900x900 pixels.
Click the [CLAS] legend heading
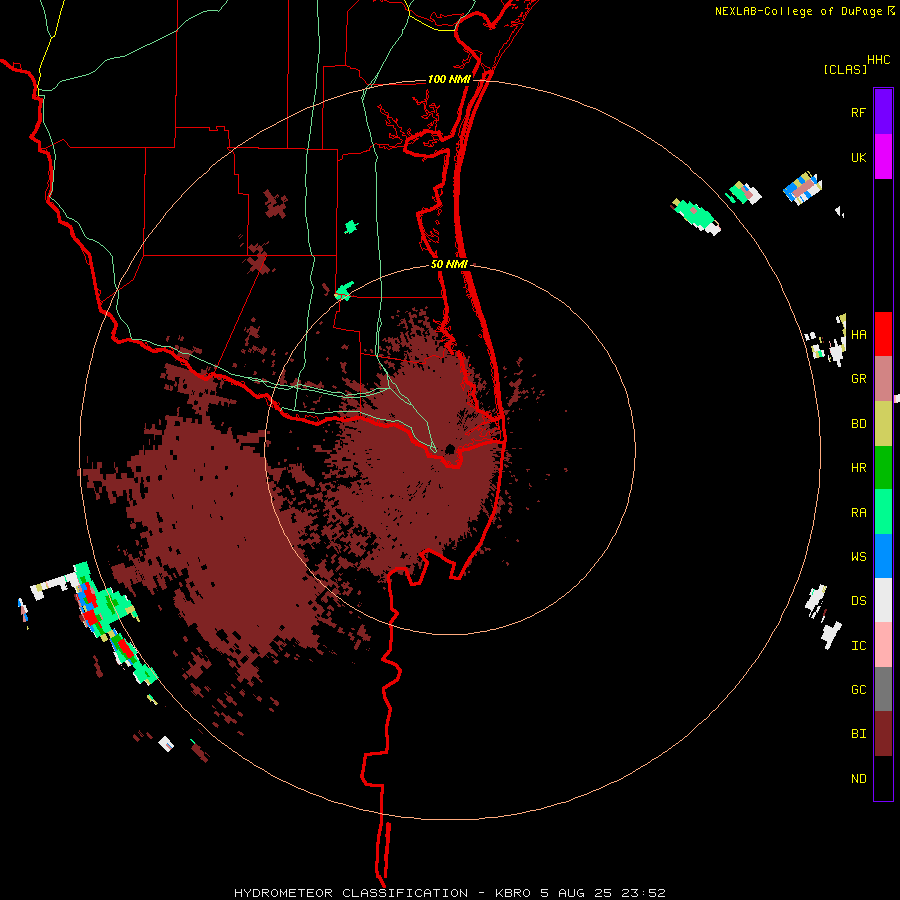[x=845, y=69]
